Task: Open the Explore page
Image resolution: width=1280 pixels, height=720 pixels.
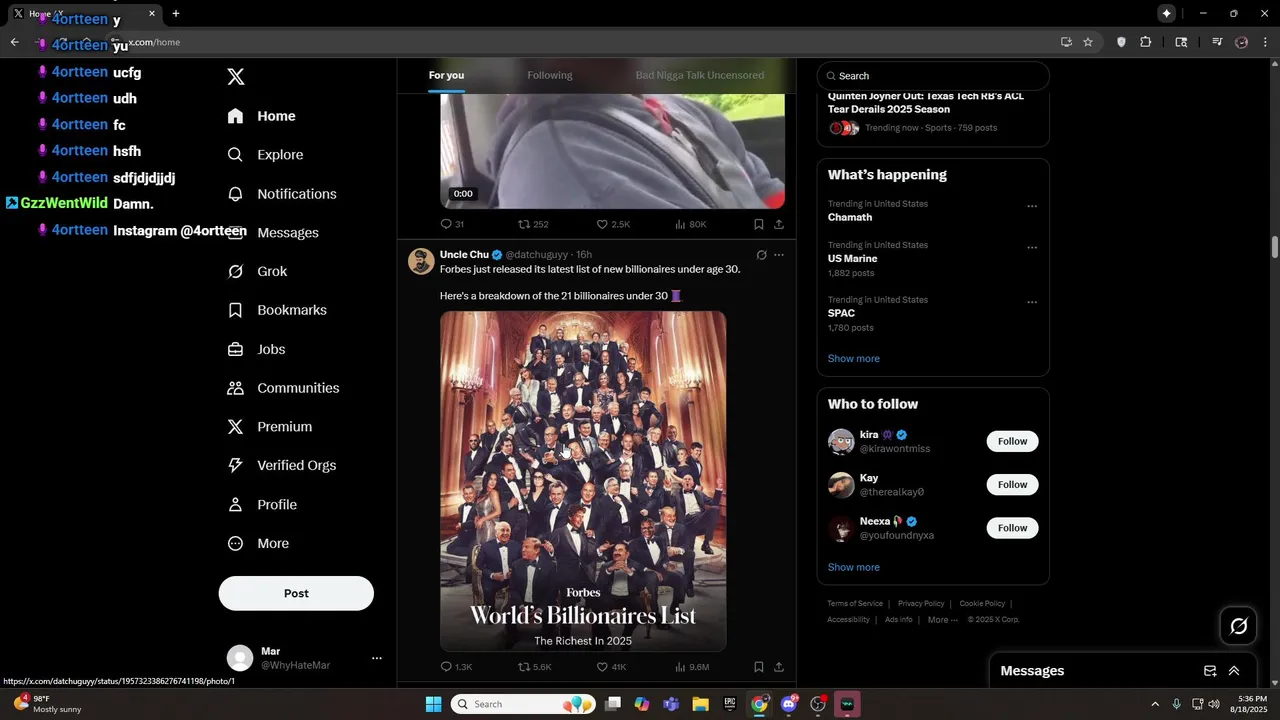Action: (x=265, y=155)
